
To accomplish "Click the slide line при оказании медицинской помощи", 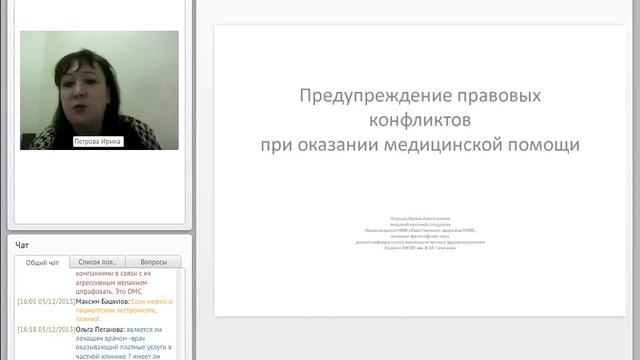I will pyautogui.click(x=420, y=145).
